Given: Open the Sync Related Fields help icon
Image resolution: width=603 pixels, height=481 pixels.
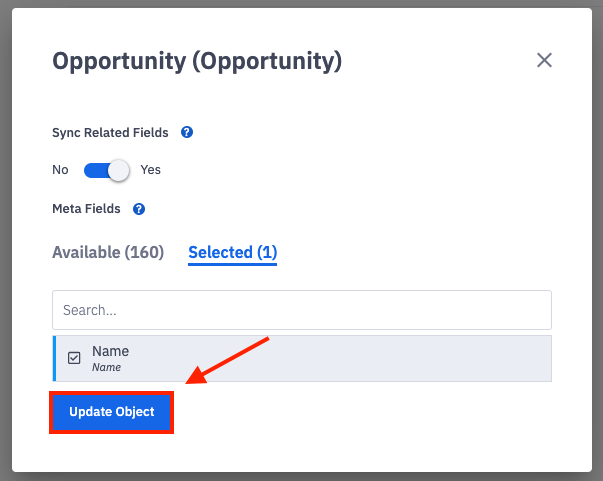Looking at the screenshot, I should coord(187,132).
